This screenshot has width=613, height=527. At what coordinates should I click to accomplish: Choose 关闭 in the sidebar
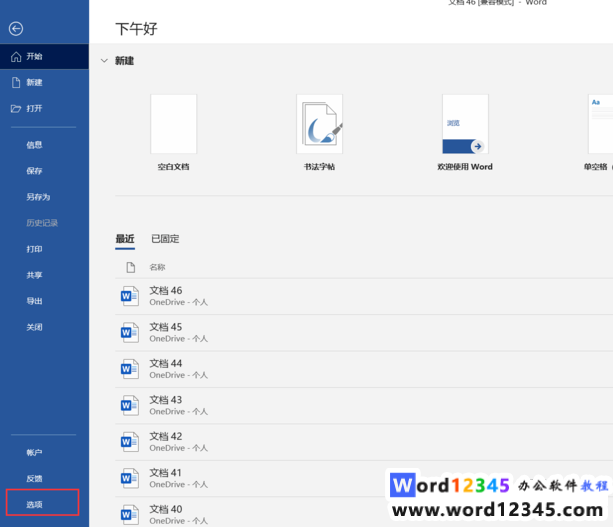pos(45,327)
